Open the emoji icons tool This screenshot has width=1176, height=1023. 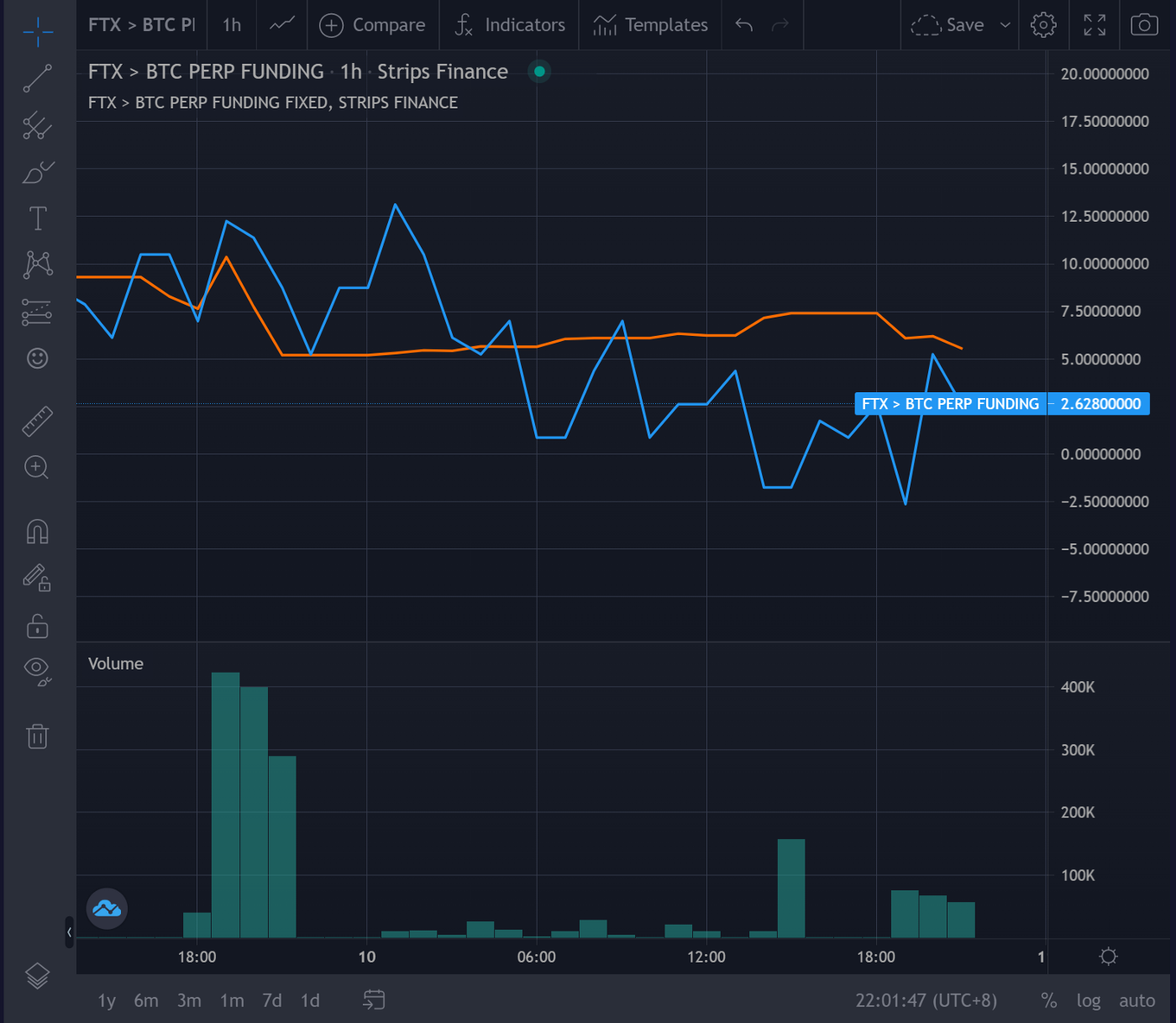pos(37,359)
